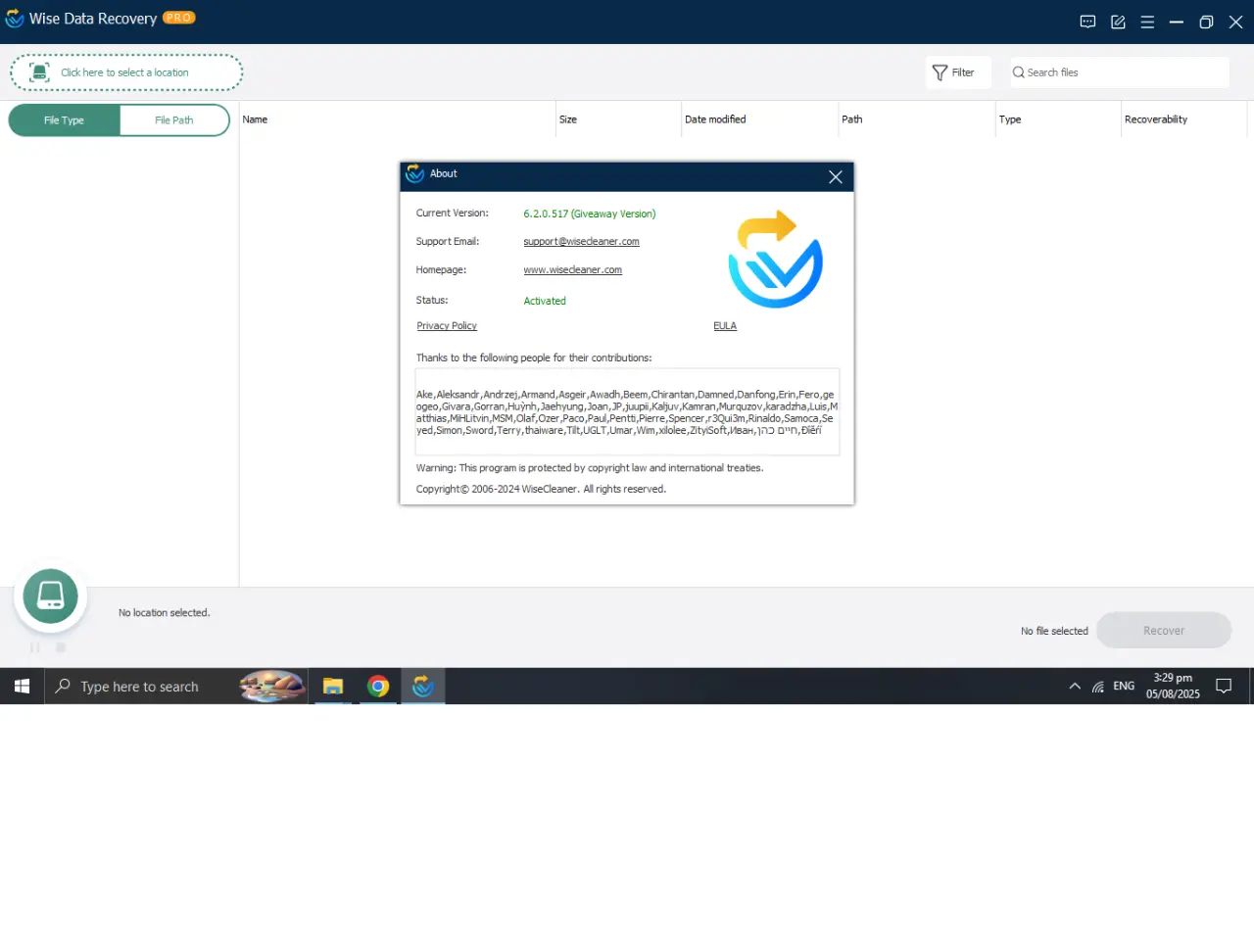Viewport: 1254px width, 952px height.
Task: Open www.wisecleaner.com homepage link
Action: pos(572,270)
